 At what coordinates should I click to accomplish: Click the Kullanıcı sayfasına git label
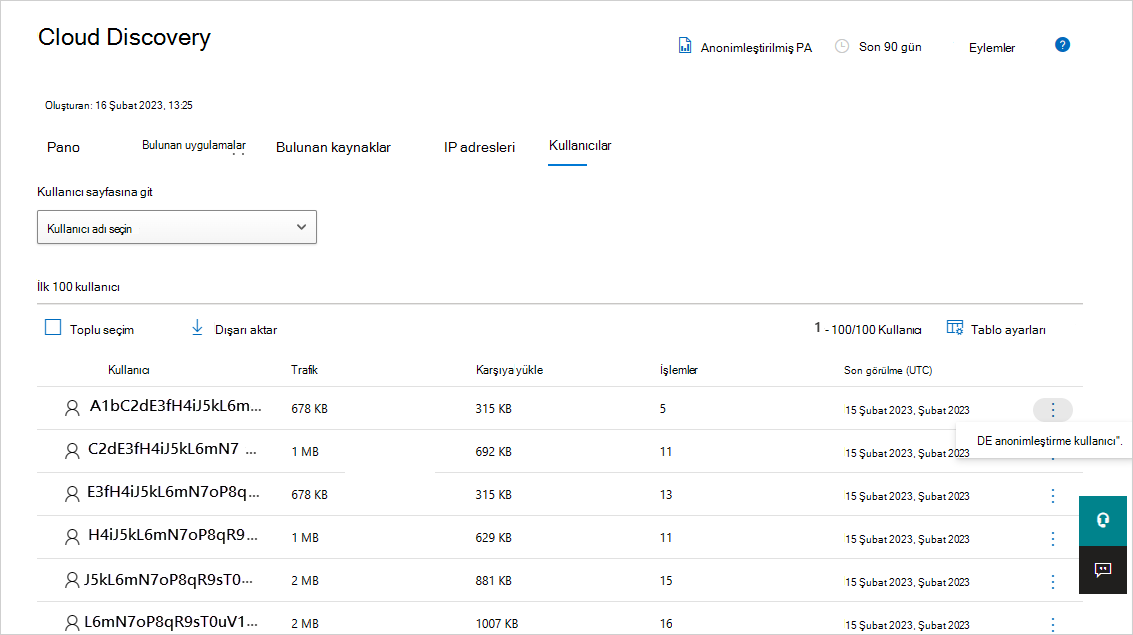tap(95, 192)
